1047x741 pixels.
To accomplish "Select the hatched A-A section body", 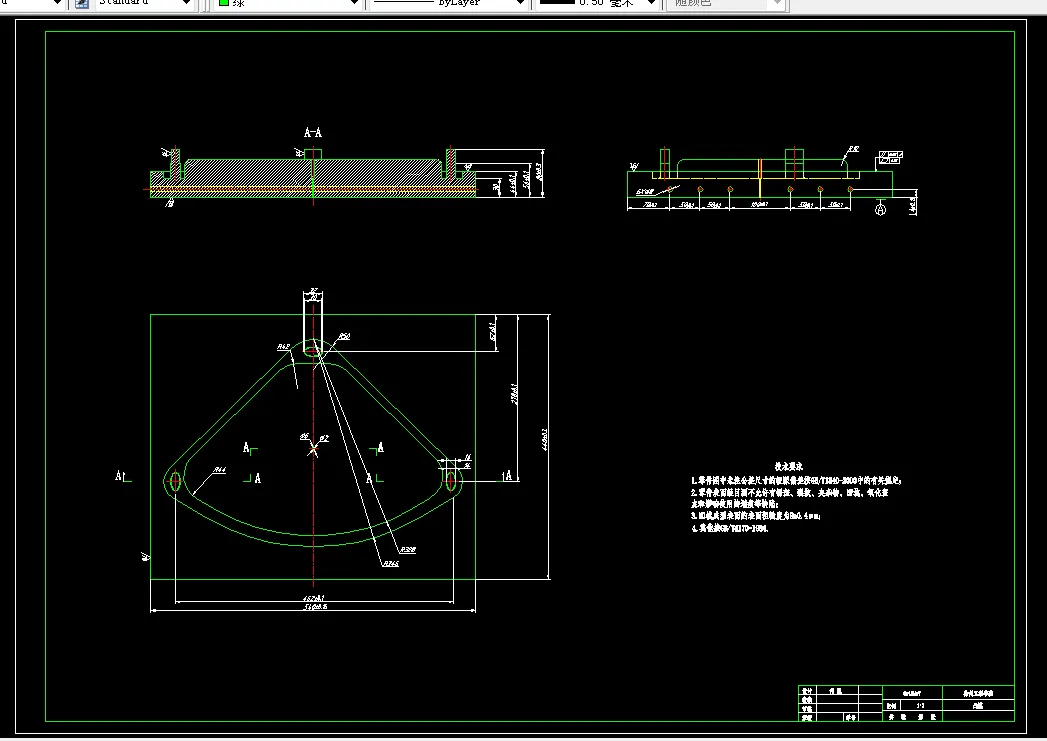I will pos(312,178).
